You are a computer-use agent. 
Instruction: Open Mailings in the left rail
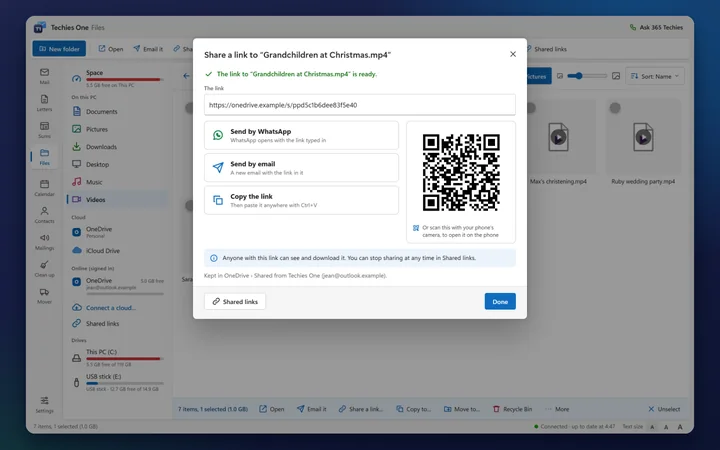click(45, 242)
